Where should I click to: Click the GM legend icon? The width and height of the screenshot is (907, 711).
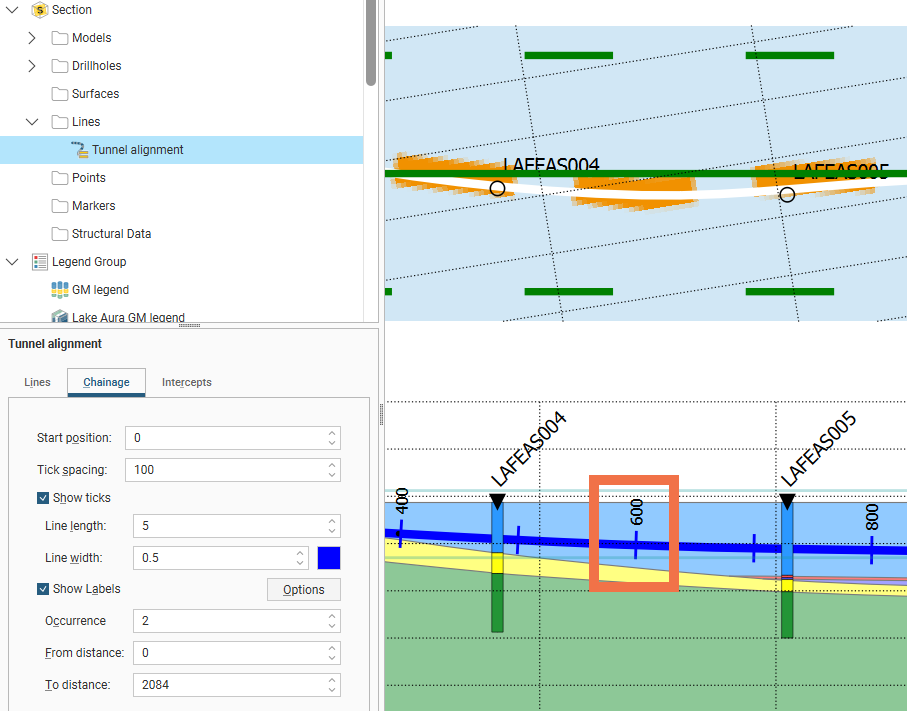pyautogui.click(x=60, y=290)
